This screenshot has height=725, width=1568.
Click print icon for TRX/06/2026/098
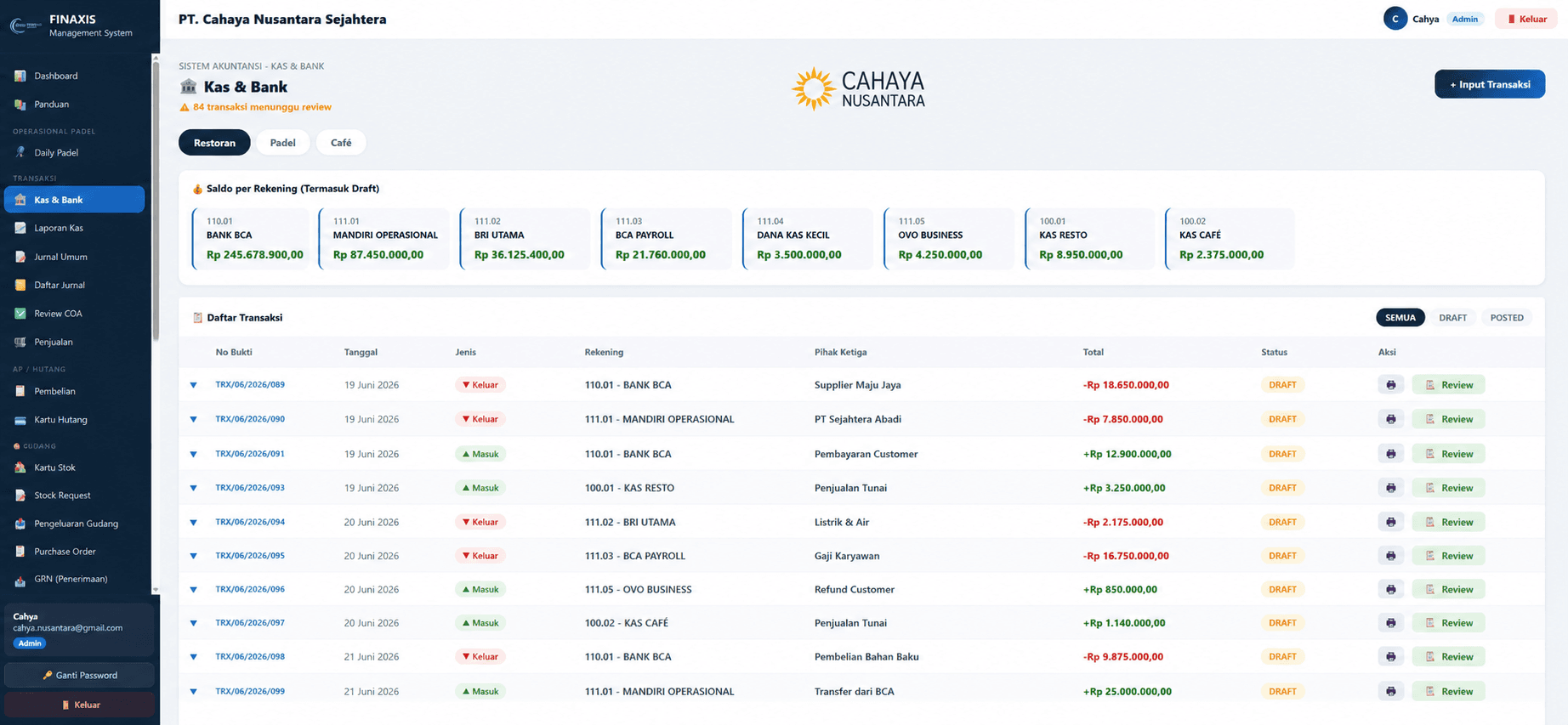[x=1390, y=656]
